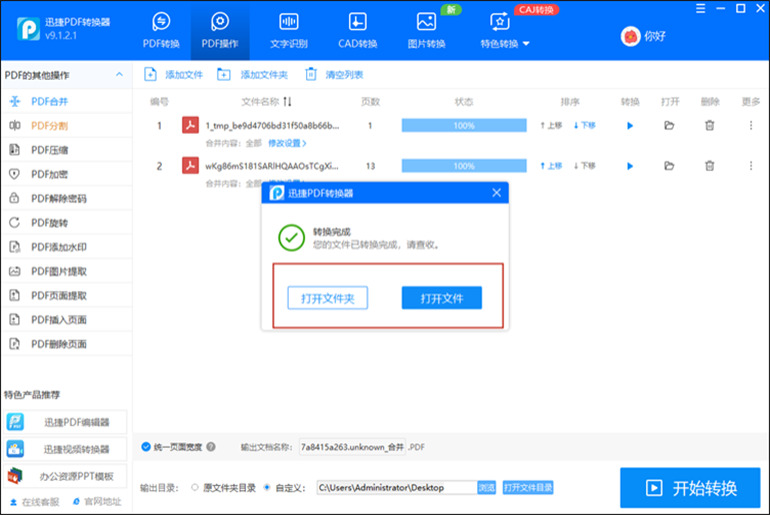Viewport: 770px width, 515px height.
Task: Click the 100% progress bar of file 2
Action: [x=464, y=166]
